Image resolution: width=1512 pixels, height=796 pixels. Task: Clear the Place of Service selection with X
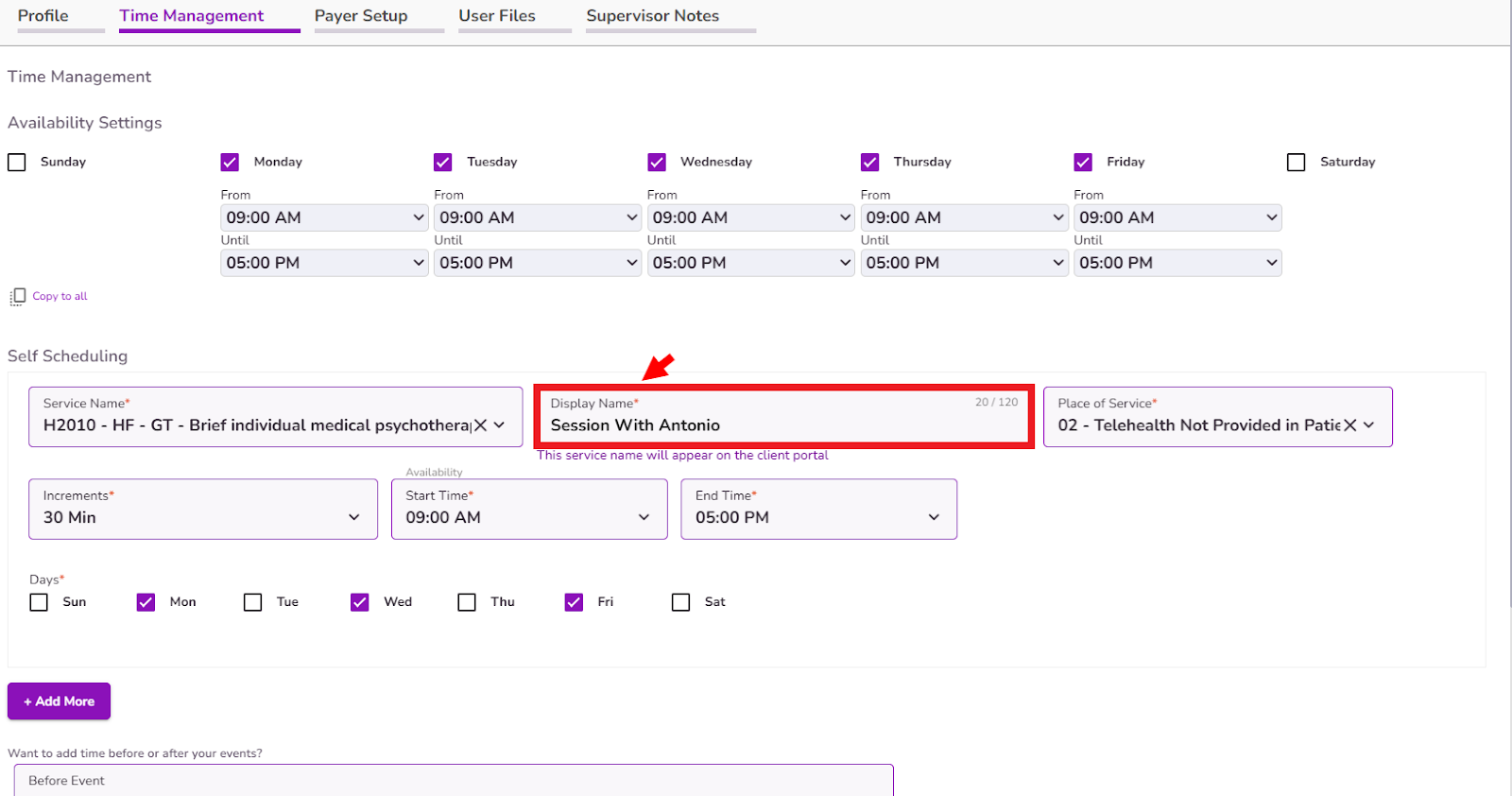[1350, 425]
